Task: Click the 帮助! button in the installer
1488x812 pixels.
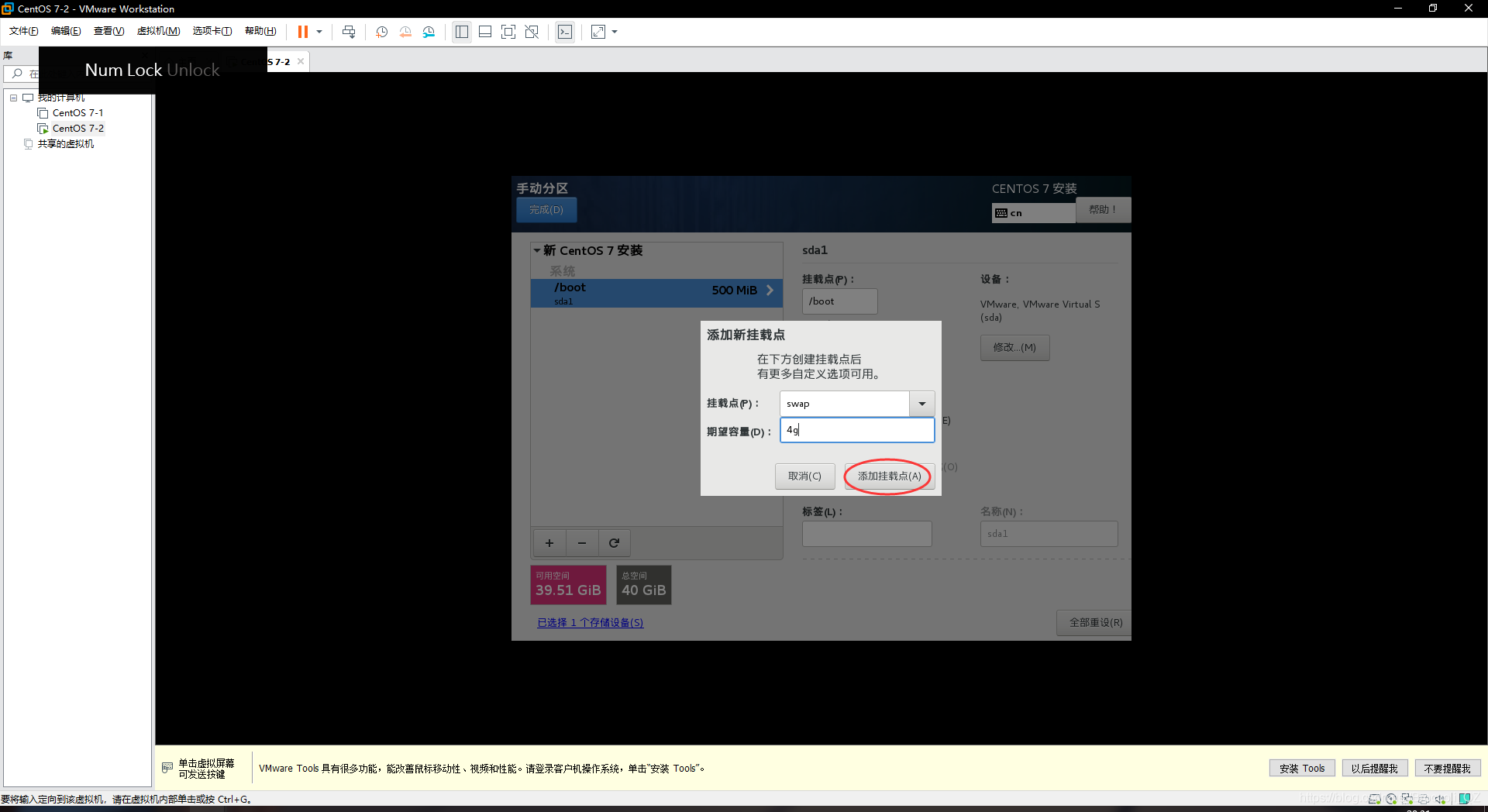Action: [x=1103, y=210]
